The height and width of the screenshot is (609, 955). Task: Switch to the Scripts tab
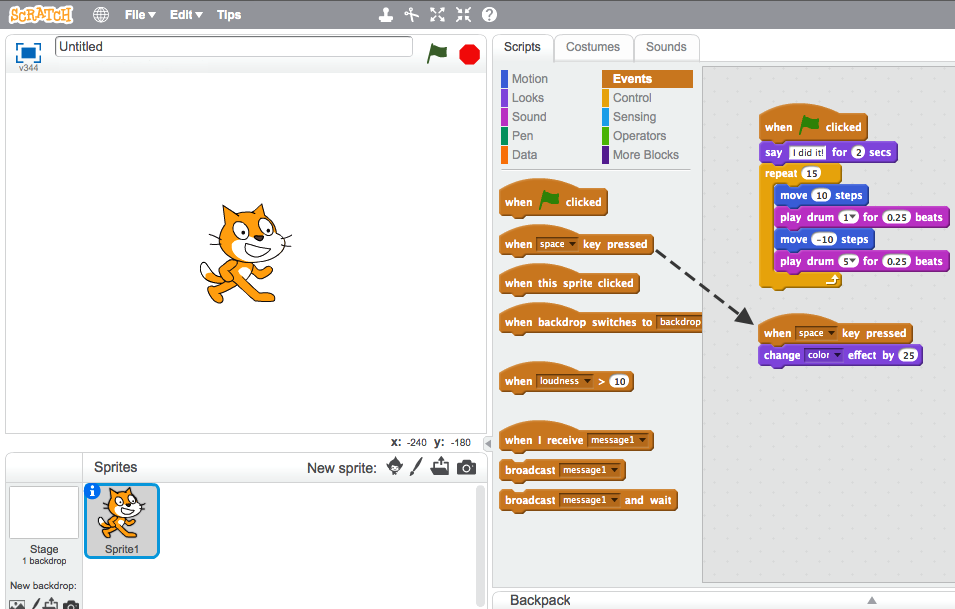523,48
